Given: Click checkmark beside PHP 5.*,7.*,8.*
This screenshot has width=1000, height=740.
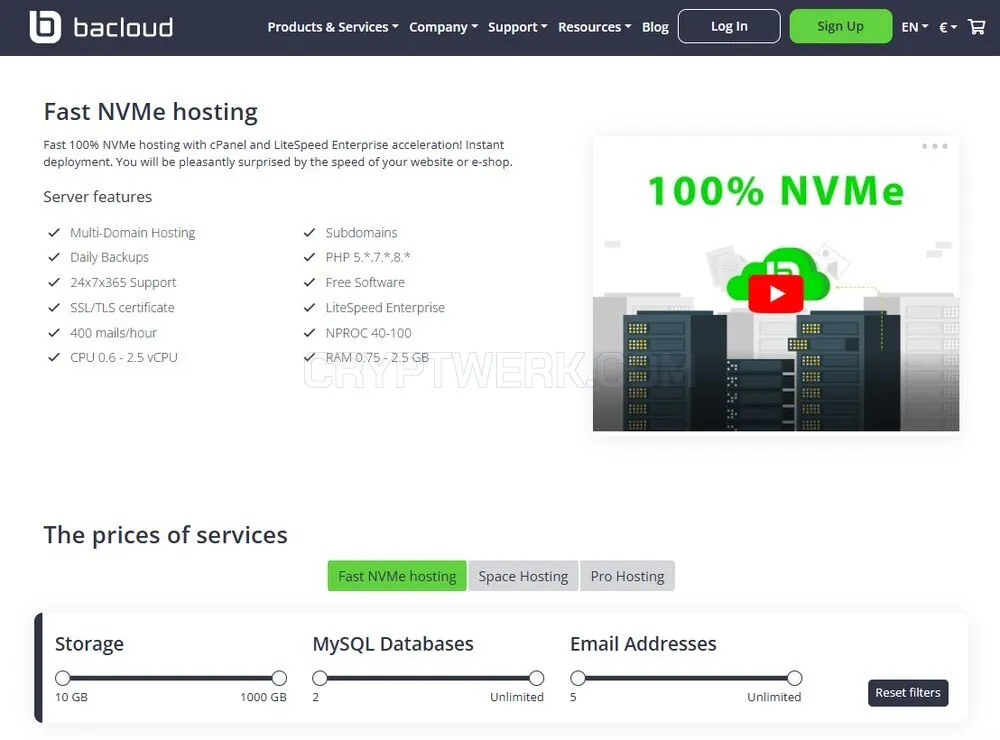Looking at the screenshot, I should click(309, 257).
